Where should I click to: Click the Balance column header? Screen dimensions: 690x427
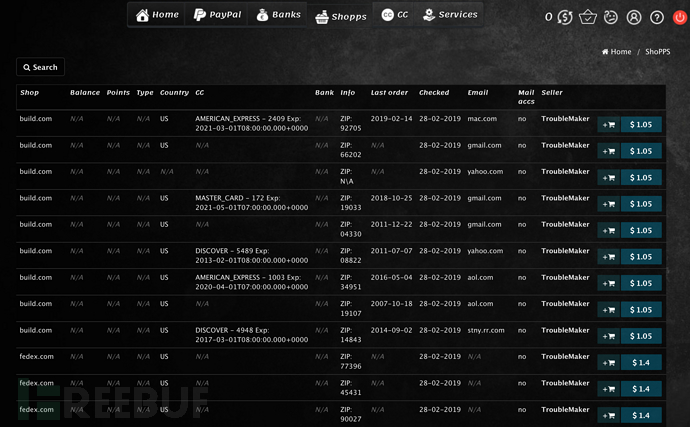(85, 92)
